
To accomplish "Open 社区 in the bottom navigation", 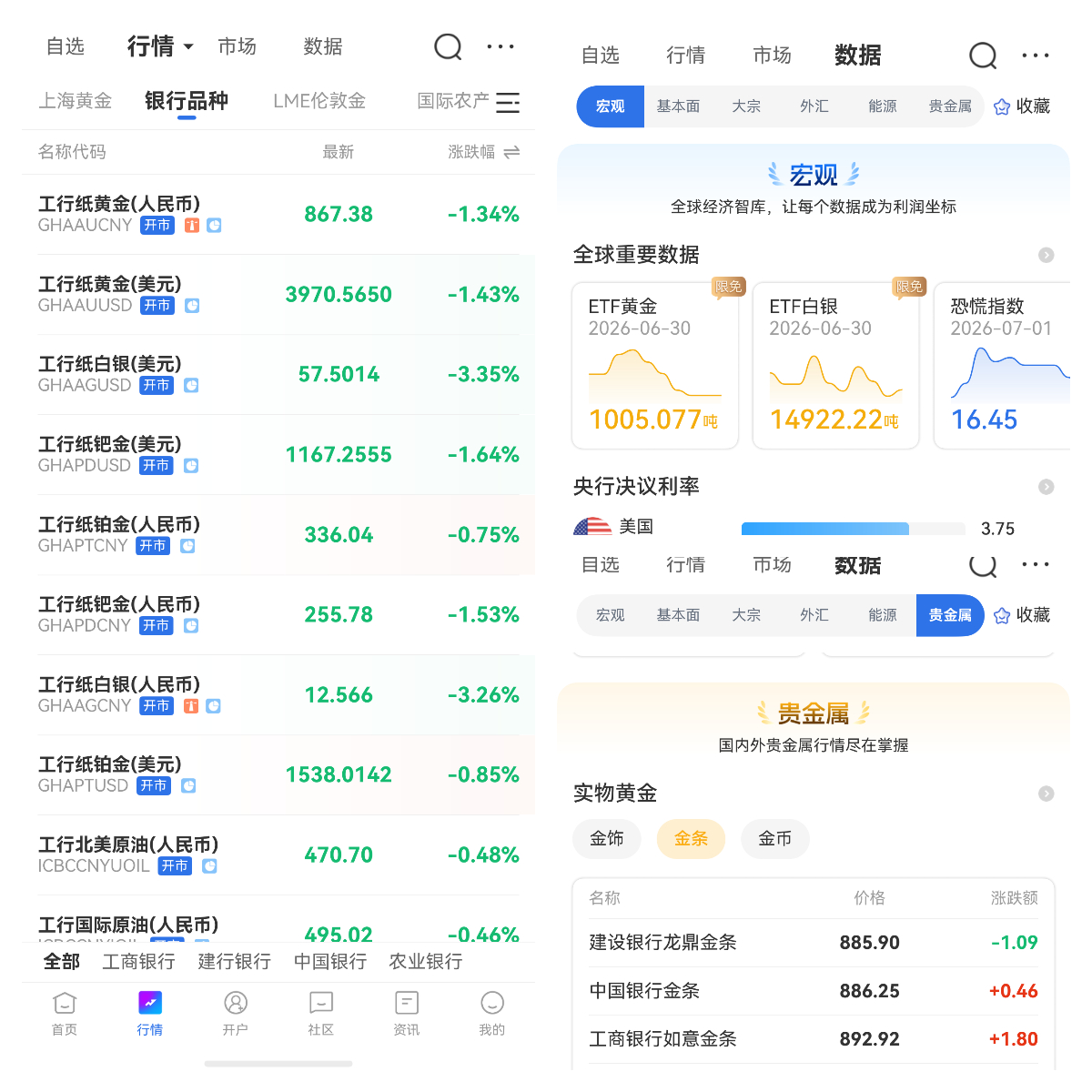I will (321, 1014).
